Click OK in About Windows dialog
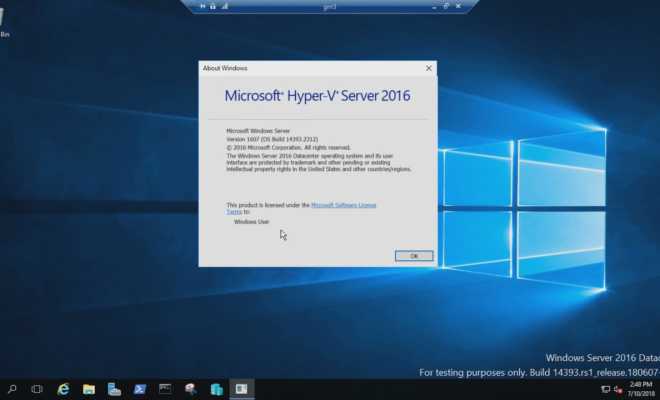The width and height of the screenshot is (660, 400). coord(414,256)
